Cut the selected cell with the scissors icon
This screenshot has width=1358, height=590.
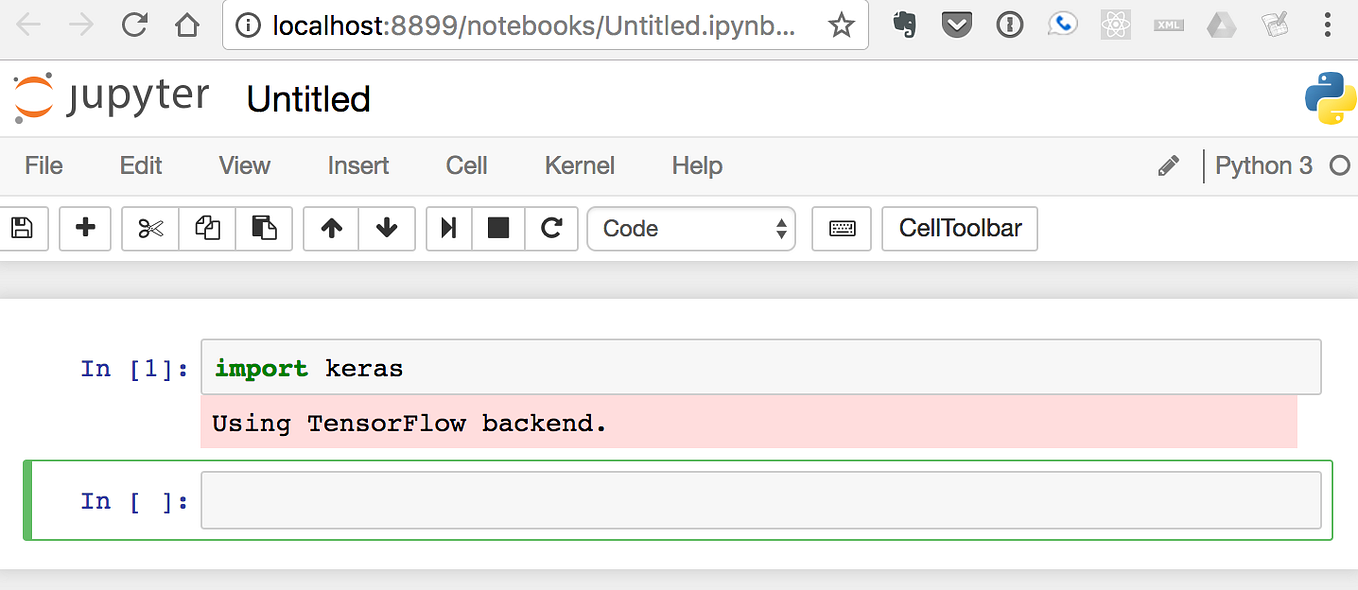[x=149, y=228]
